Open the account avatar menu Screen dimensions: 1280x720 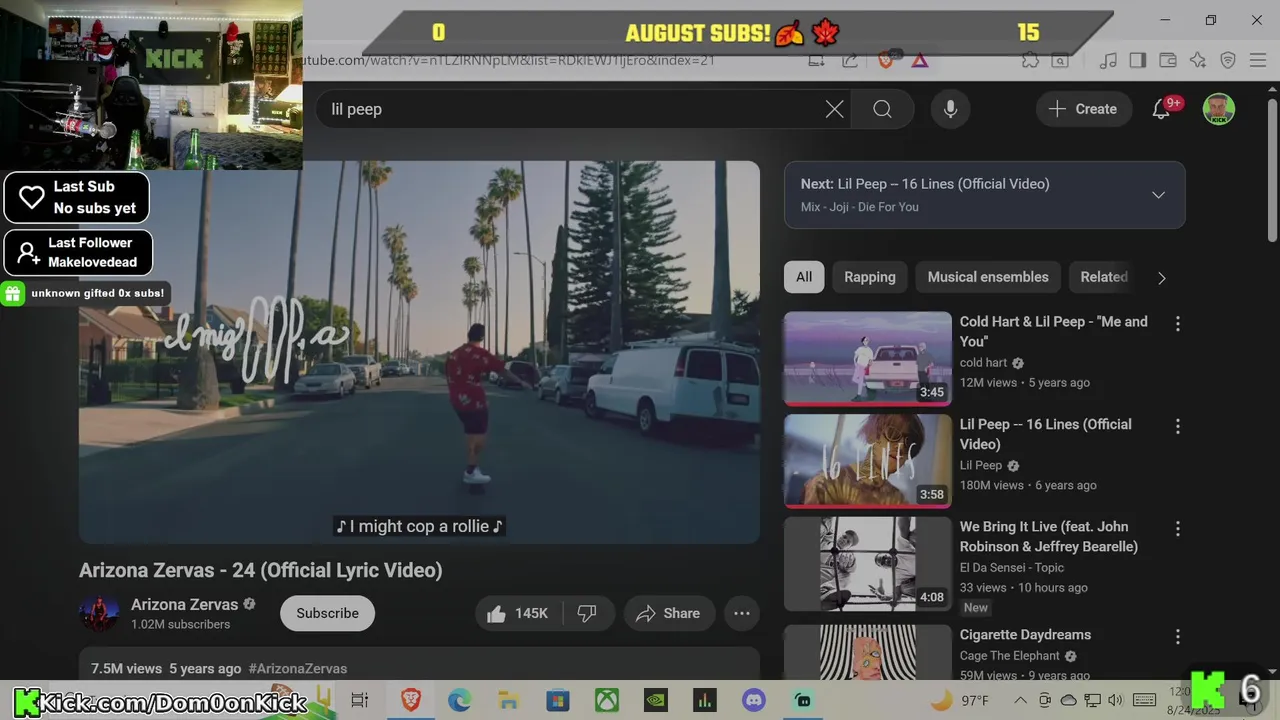(x=1218, y=109)
